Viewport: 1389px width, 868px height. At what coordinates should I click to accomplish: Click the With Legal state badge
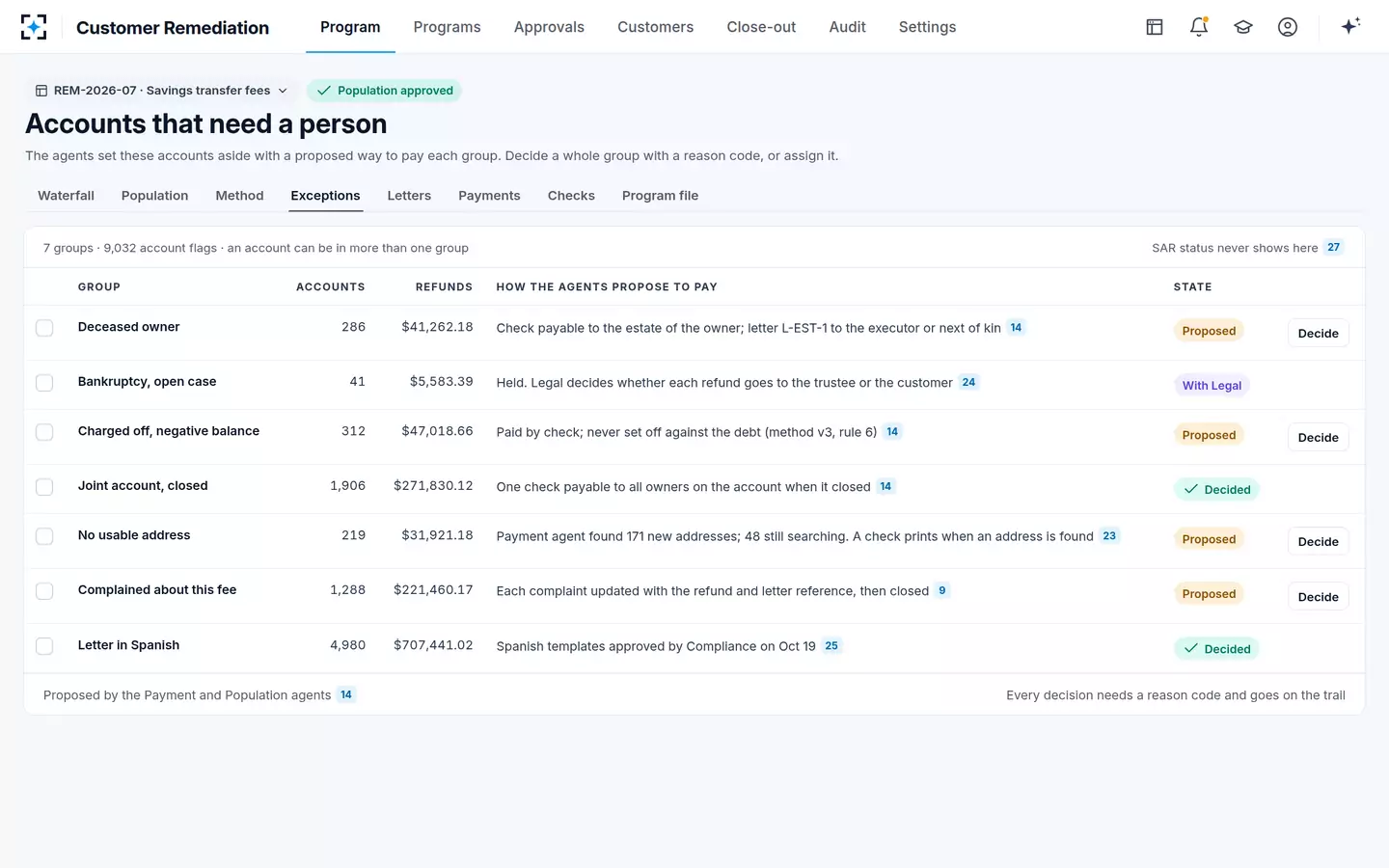(x=1212, y=386)
